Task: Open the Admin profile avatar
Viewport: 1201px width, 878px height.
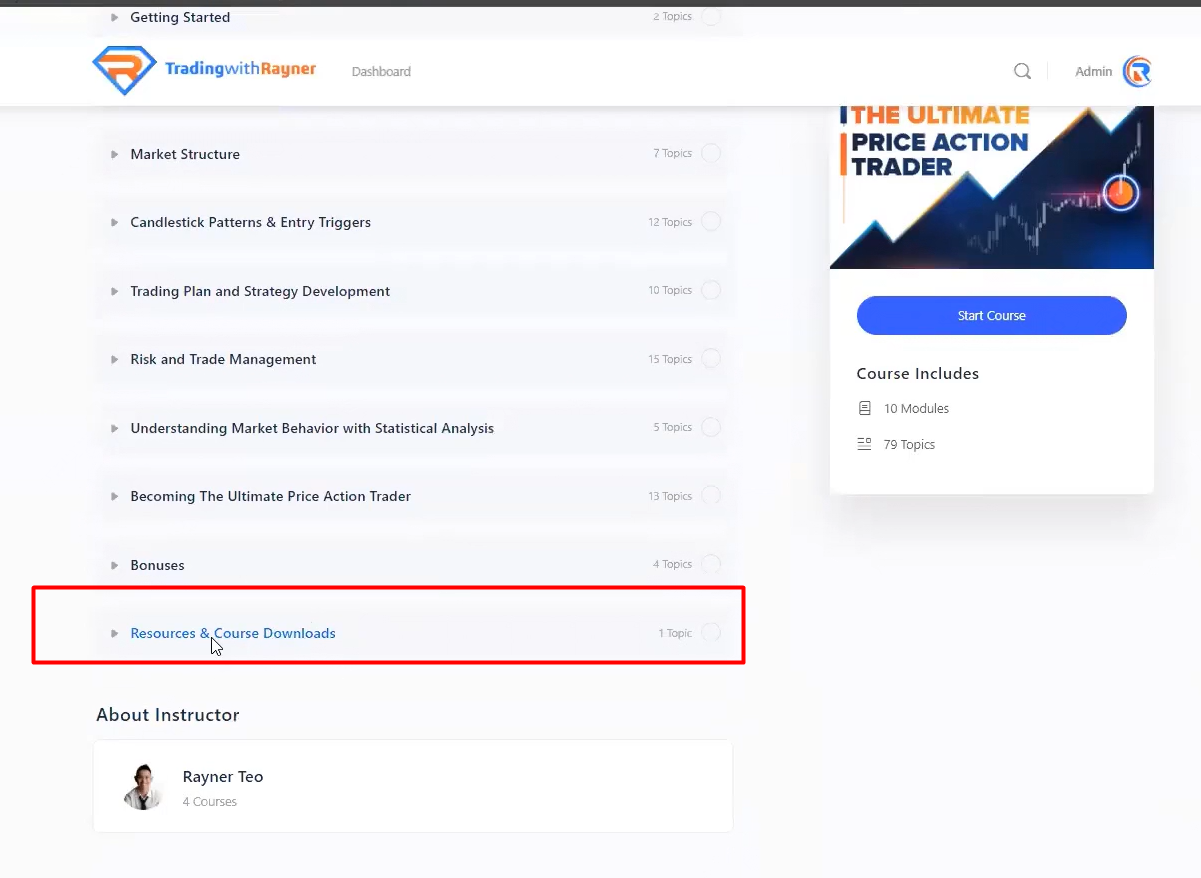Action: [x=1137, y=71]
